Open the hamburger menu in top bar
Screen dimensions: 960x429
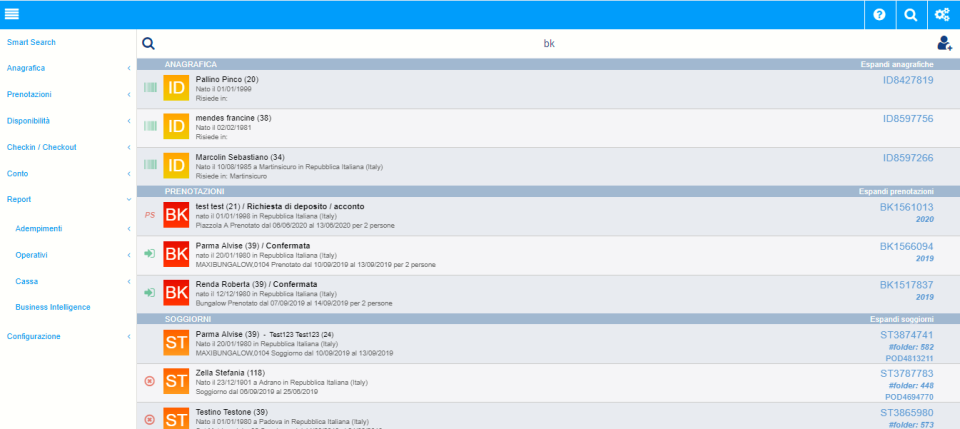12,15
